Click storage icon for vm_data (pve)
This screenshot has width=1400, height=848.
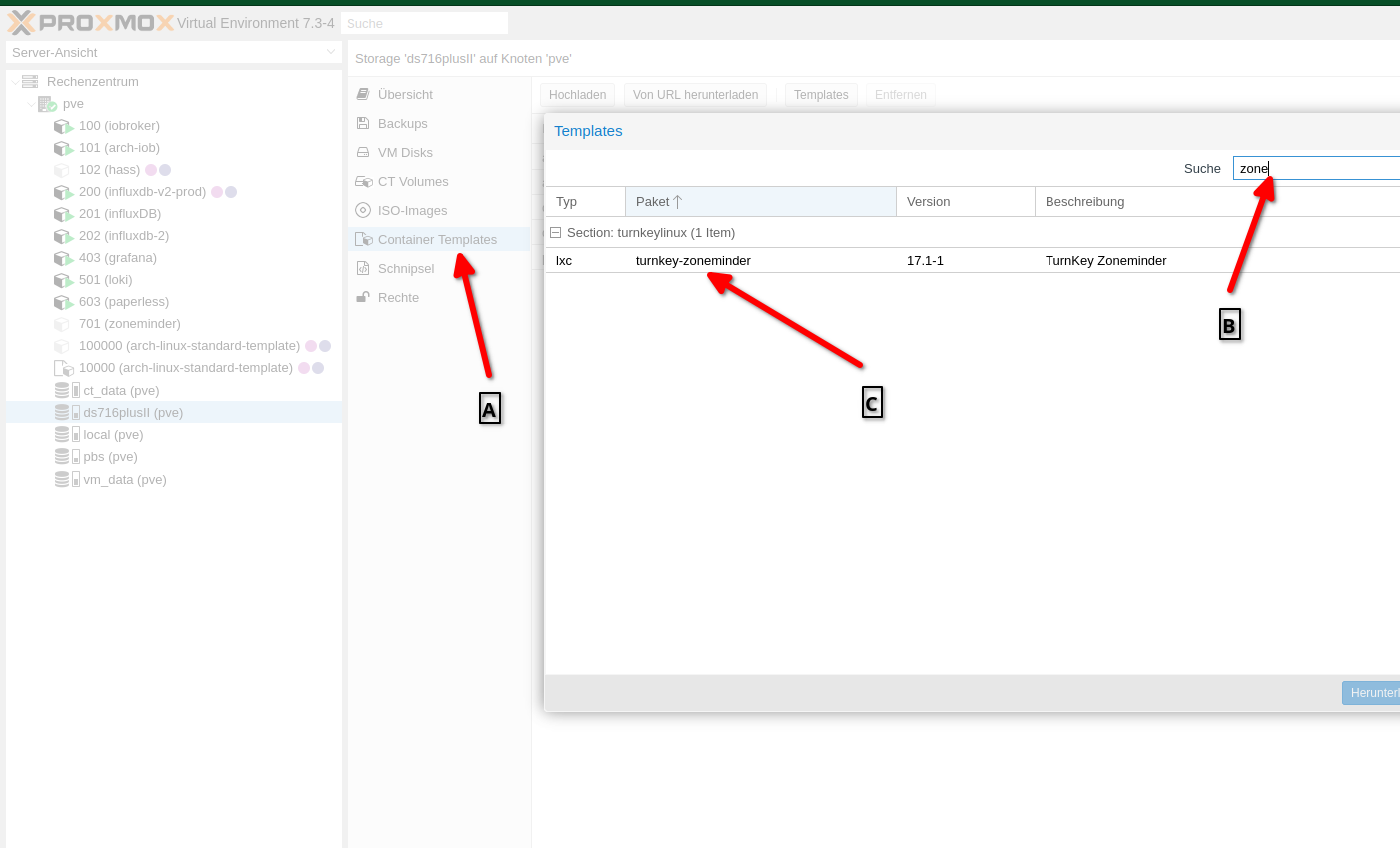[67, 479]
